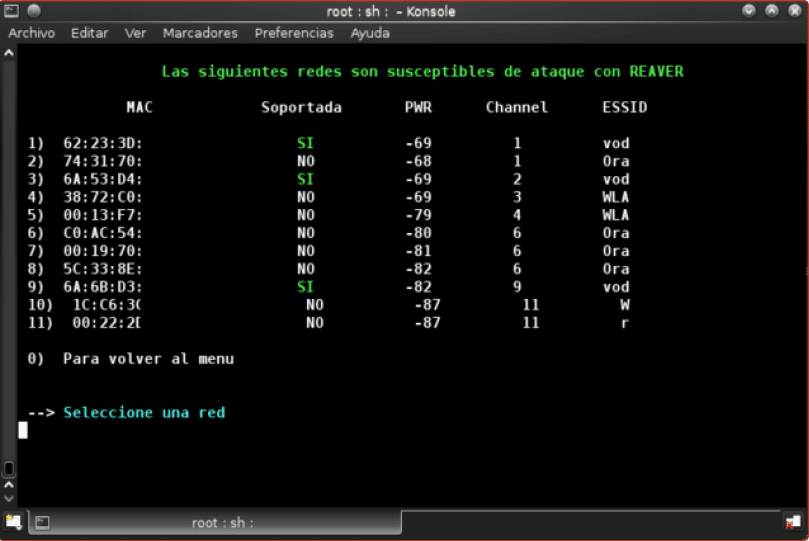Click the terminal window icon in title bar

pyautogui.click(x=11, y=10)
